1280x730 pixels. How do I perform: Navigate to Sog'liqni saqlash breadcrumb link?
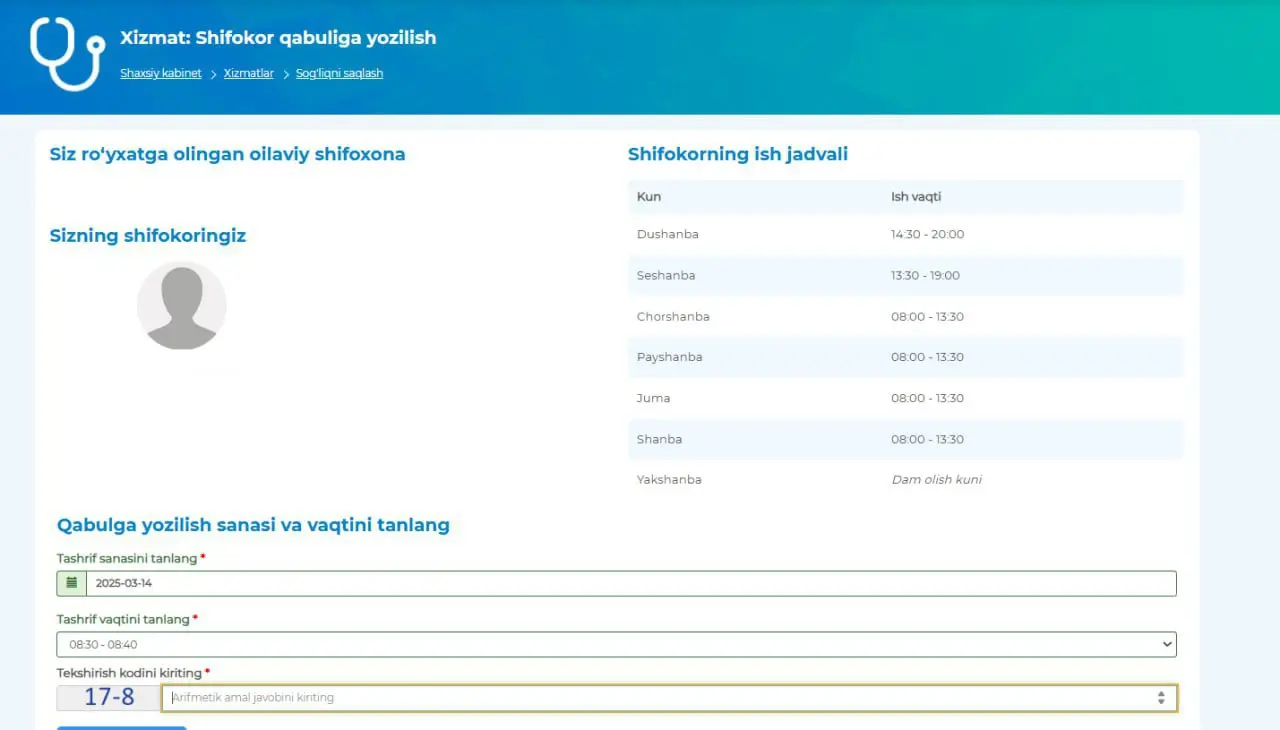pos(339,73)
